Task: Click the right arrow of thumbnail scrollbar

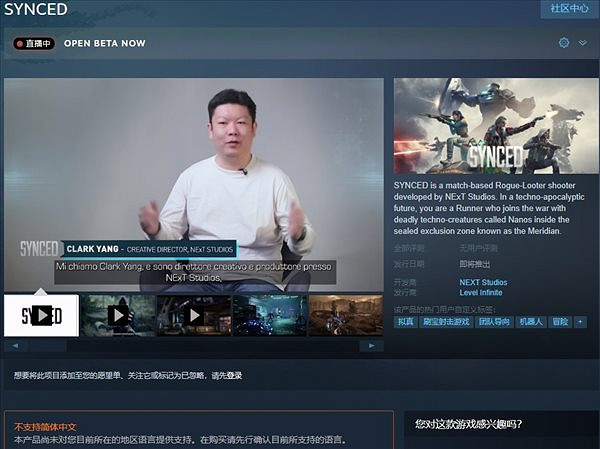Action: coord(372,346)
